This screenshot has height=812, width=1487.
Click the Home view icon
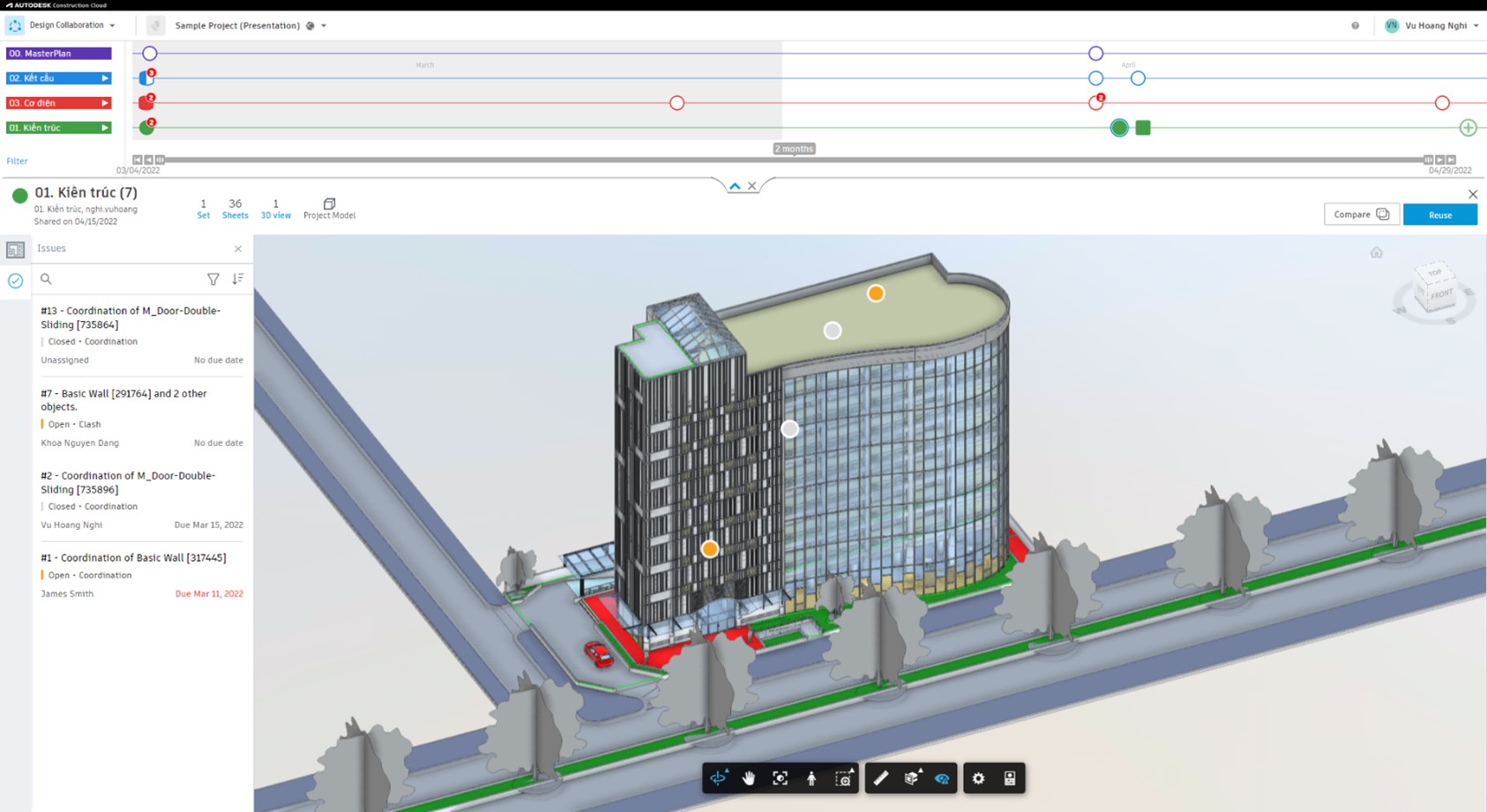click(1377, 253)
